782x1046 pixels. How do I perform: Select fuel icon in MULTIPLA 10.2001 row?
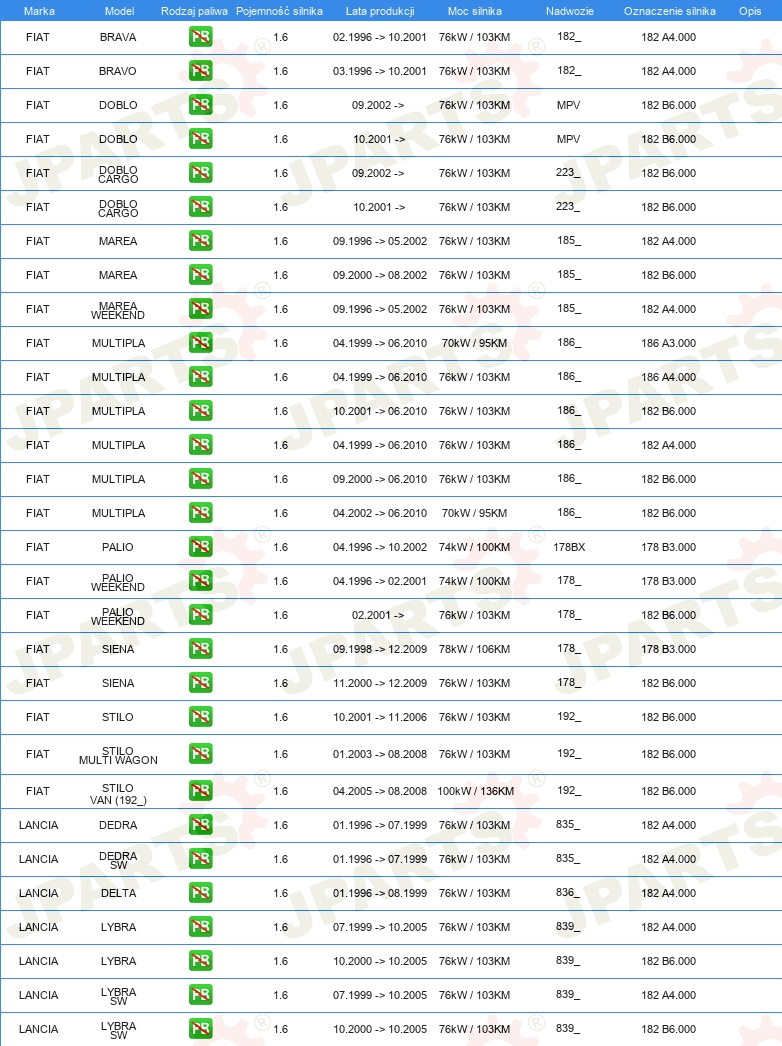click(200, 411)
